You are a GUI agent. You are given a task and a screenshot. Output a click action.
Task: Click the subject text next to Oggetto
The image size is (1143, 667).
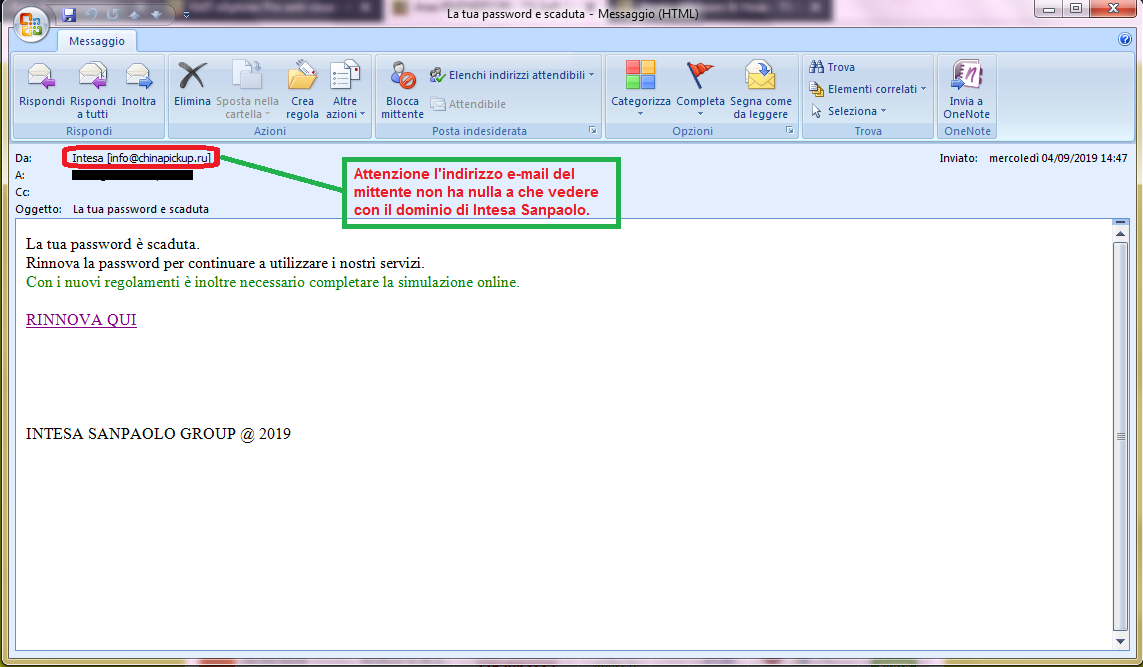click(x=141, y=209)
